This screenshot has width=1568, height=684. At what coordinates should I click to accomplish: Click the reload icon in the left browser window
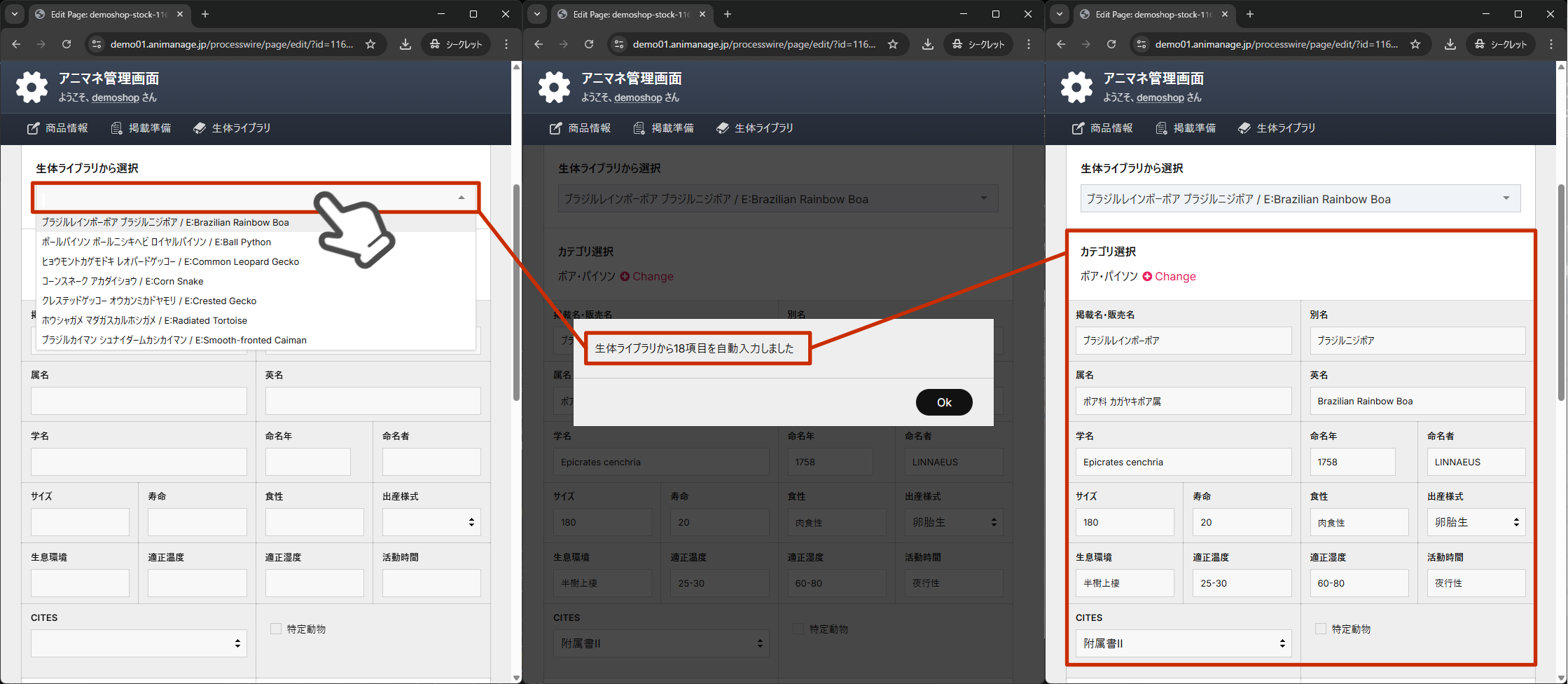[x=67, y=44]
